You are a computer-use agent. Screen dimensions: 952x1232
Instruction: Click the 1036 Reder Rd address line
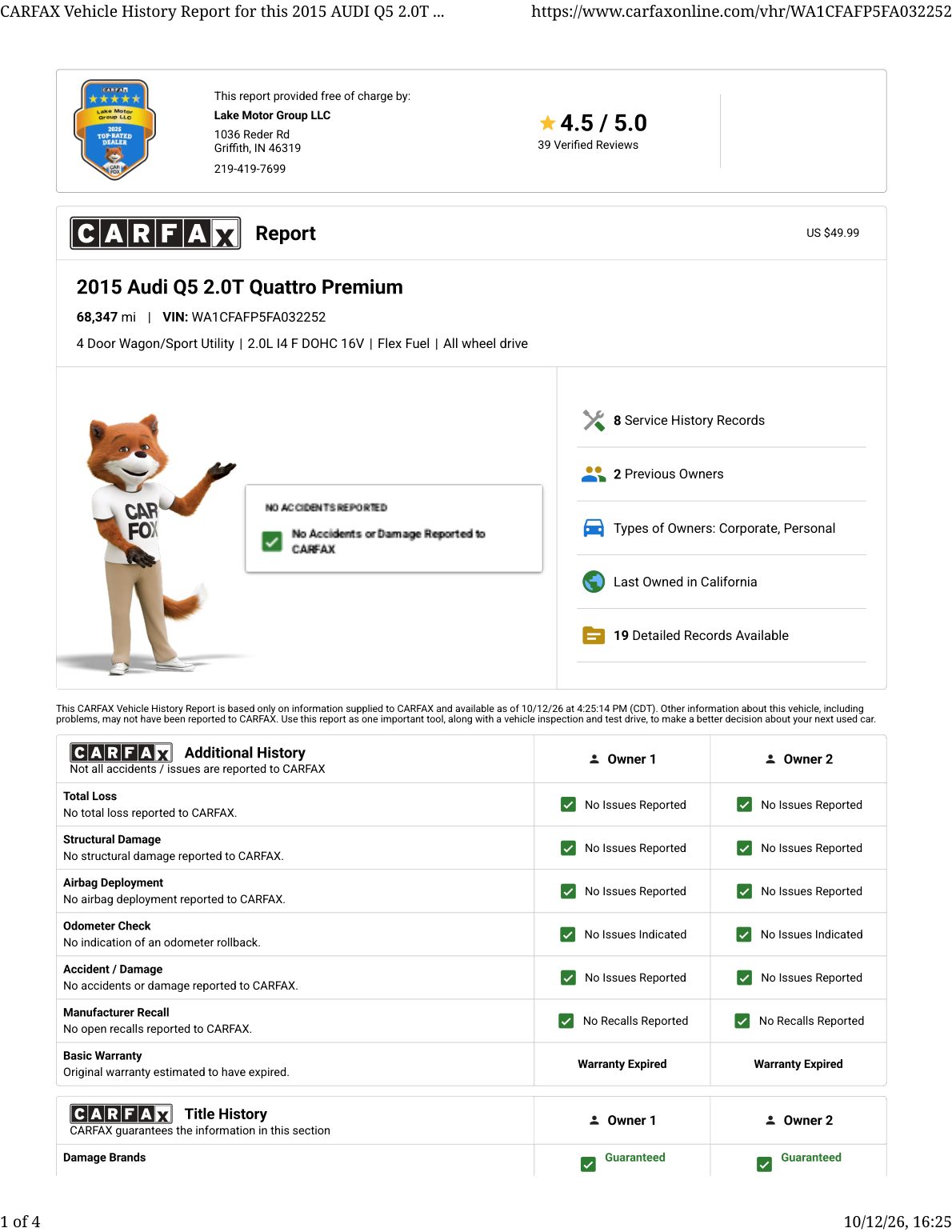251,134
